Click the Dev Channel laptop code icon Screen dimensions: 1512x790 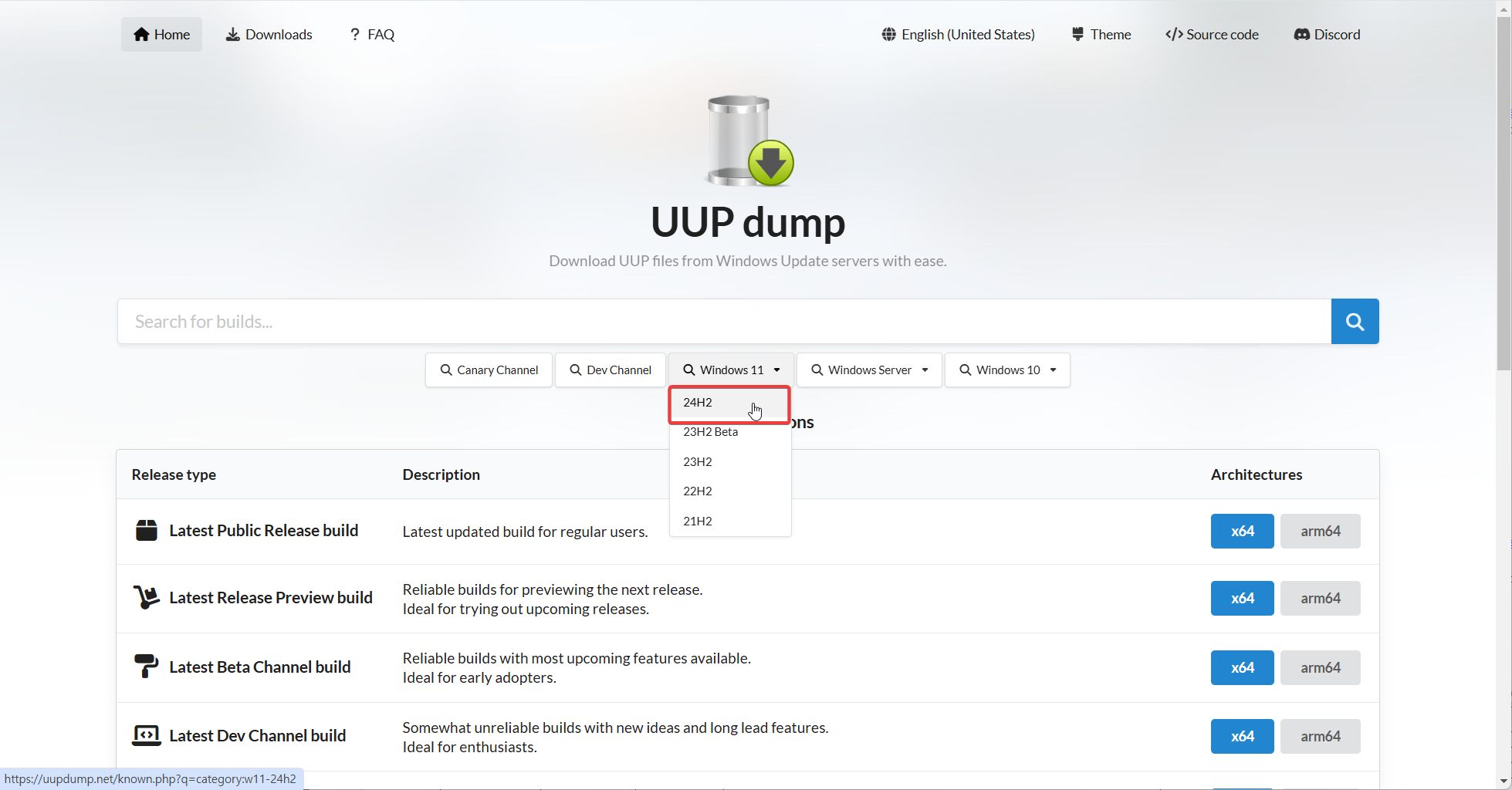[x=146, y=735]
